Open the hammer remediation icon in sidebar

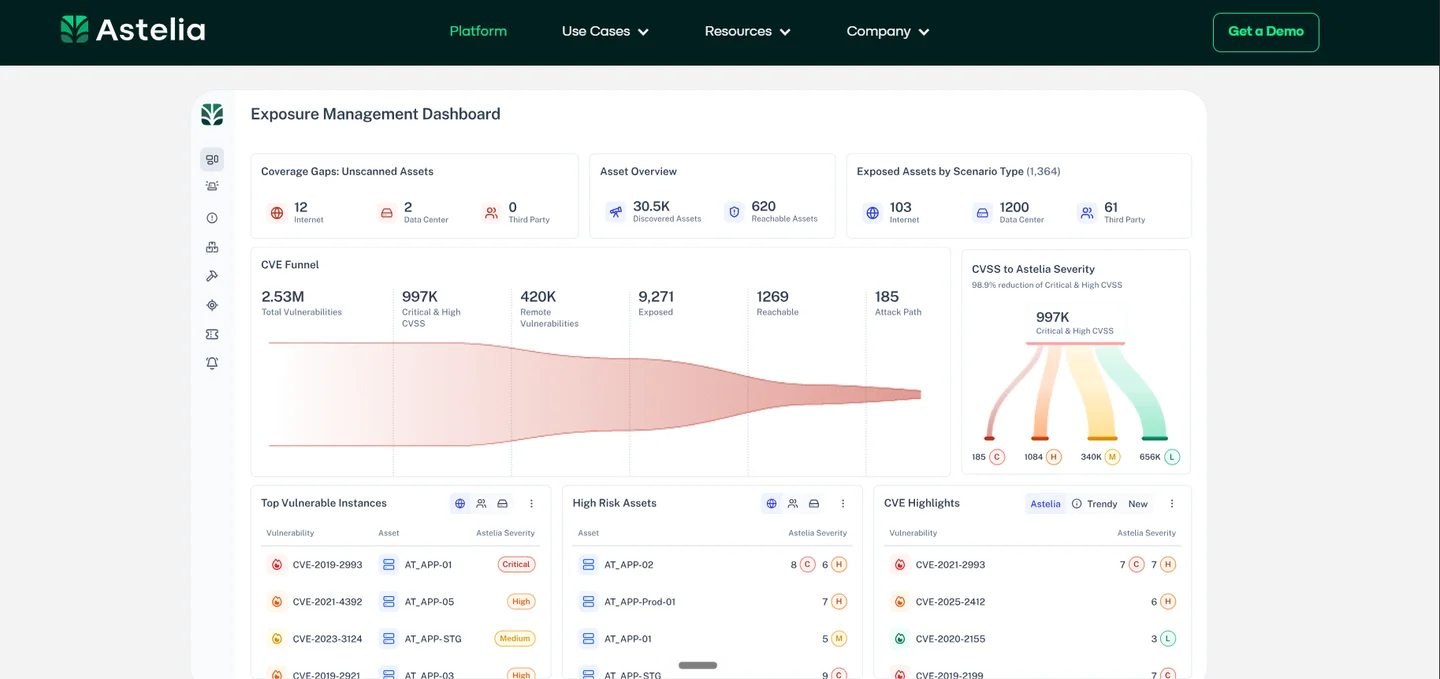[212, 276]
